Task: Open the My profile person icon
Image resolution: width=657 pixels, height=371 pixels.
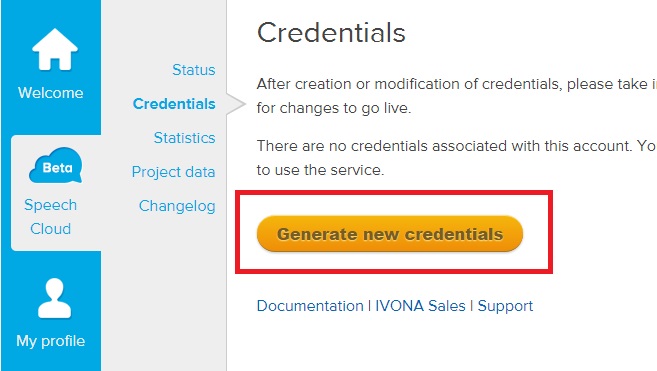Action: click(54, 298)
